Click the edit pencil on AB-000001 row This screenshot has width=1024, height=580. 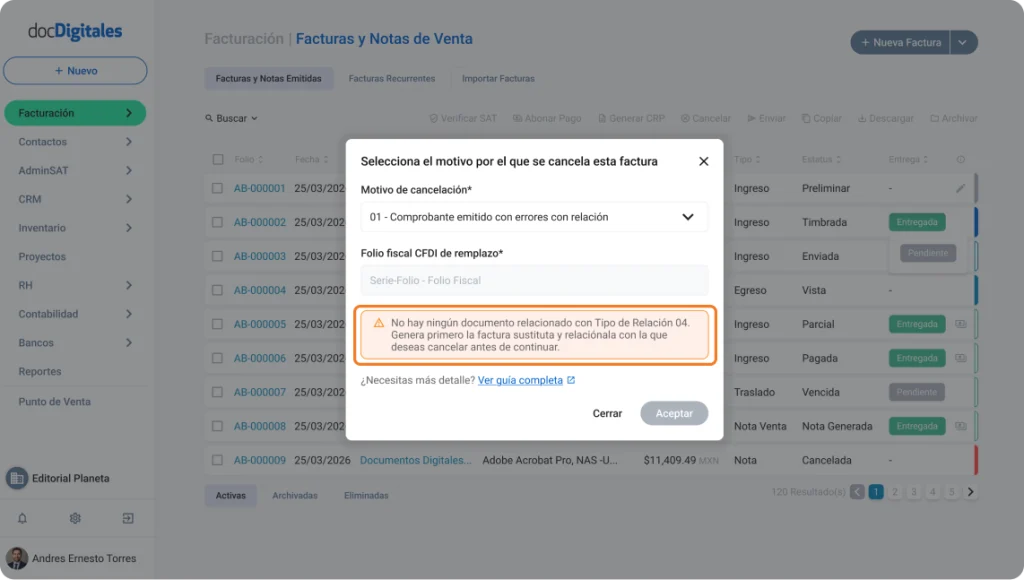click(960, 188)
